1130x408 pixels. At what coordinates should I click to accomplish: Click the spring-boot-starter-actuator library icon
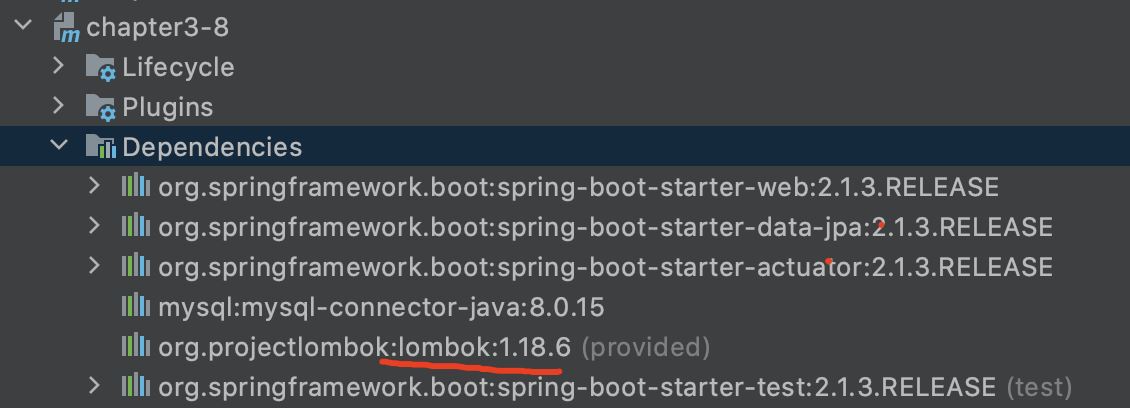135,267
